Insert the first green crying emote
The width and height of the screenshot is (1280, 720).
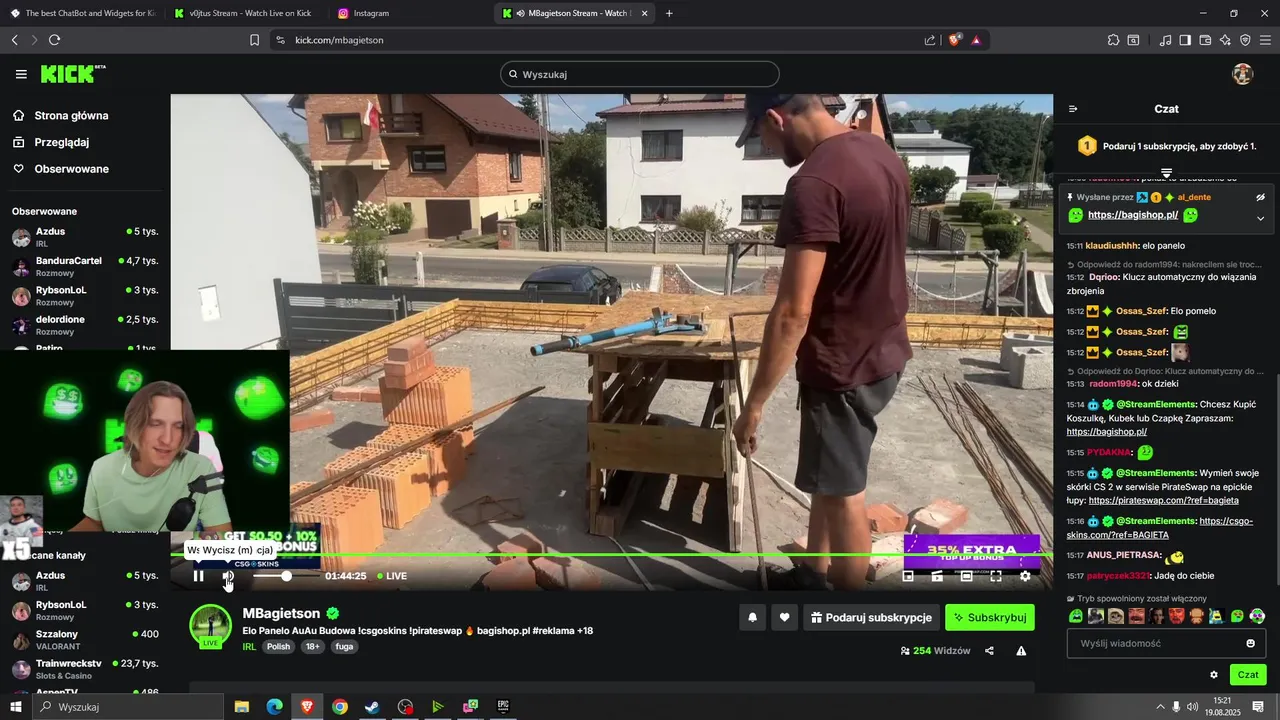pos(1076,616)
